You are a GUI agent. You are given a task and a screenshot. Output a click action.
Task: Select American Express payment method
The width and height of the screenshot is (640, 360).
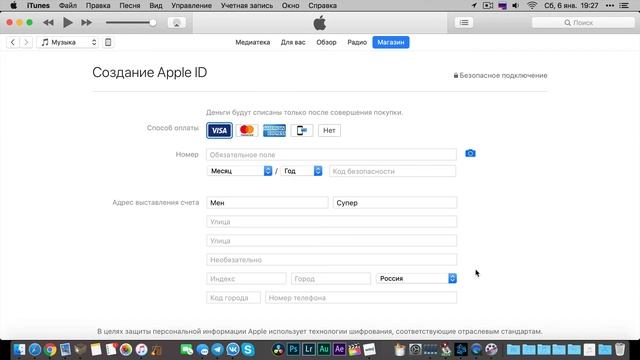click(x=274, y=131)
